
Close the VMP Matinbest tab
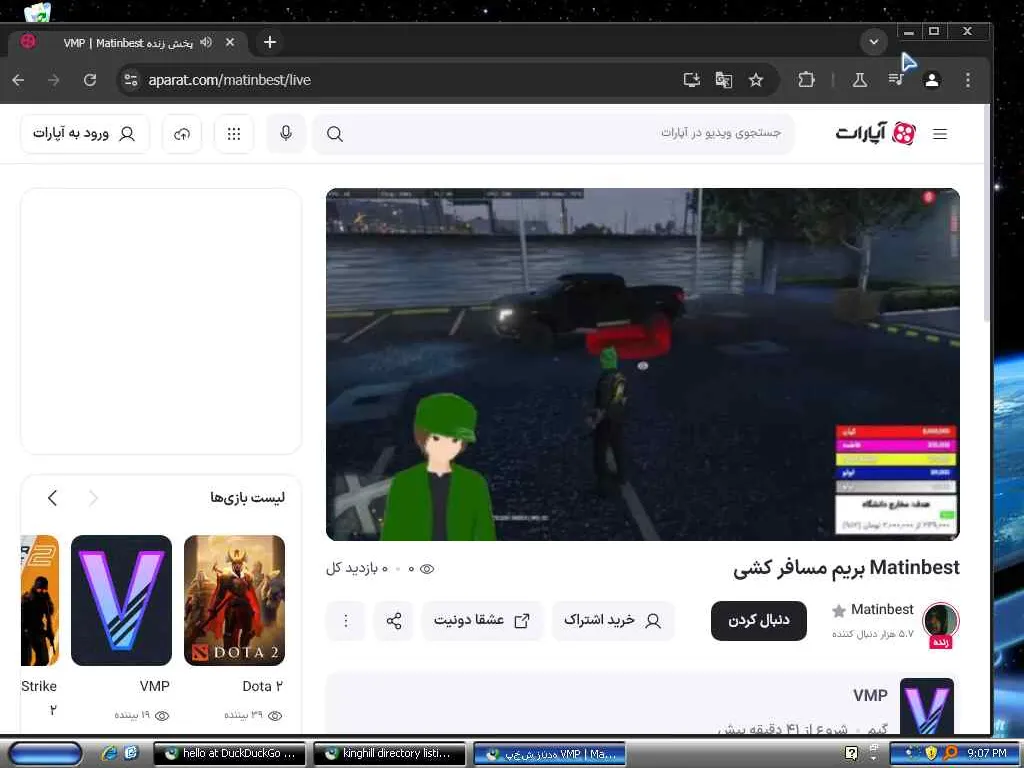[x=230, y=42]
